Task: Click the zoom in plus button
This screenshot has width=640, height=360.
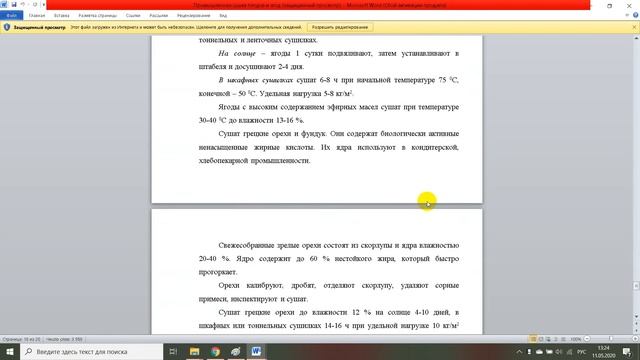Action: (635, 339)
